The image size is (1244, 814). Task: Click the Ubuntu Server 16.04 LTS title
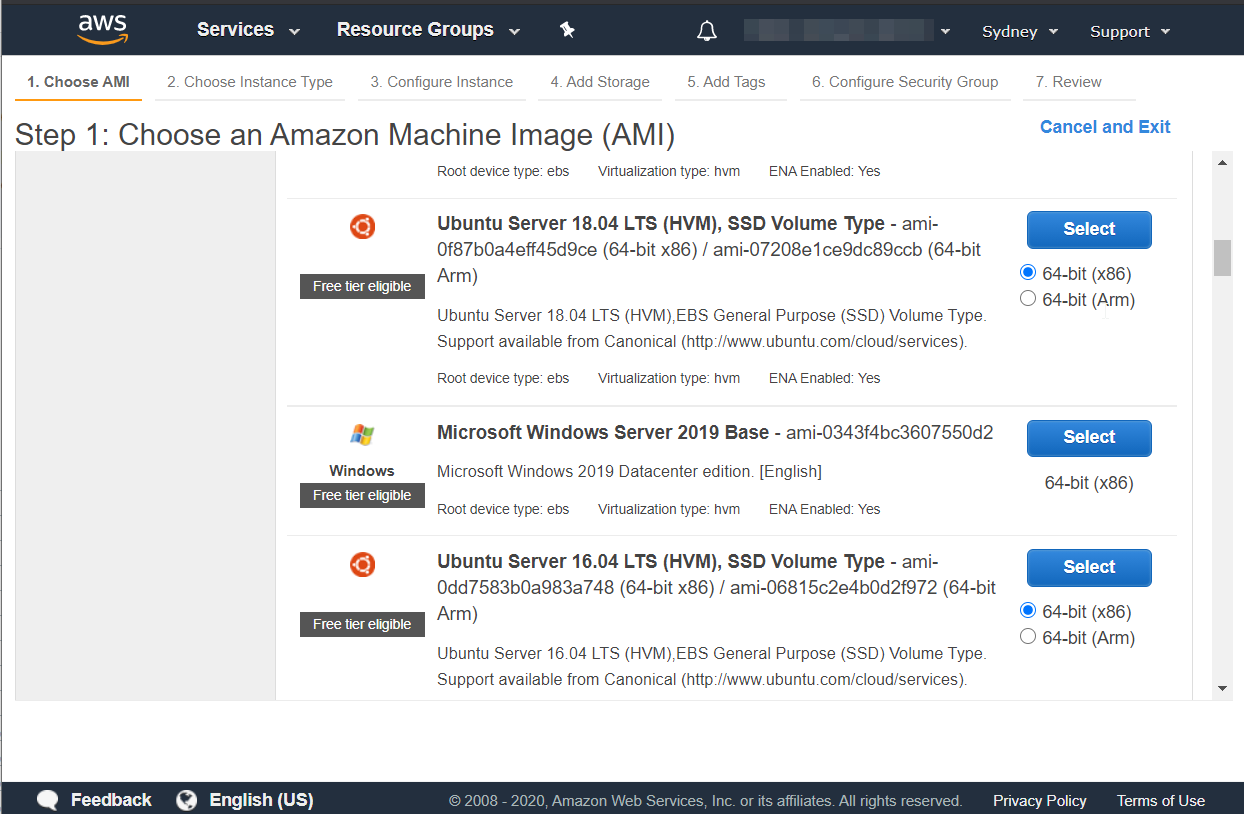click(661, 561)
